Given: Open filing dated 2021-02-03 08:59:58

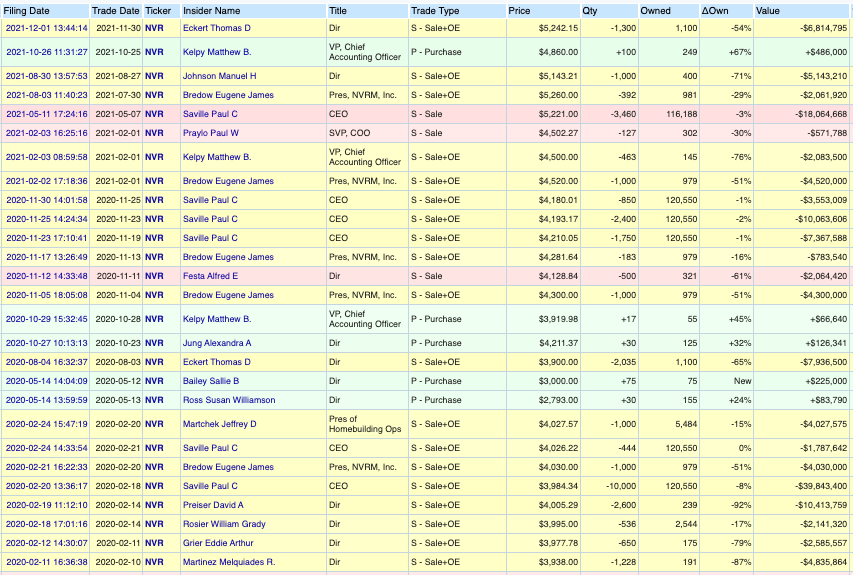Looking at the screenshot, I should tap(47, 157).
